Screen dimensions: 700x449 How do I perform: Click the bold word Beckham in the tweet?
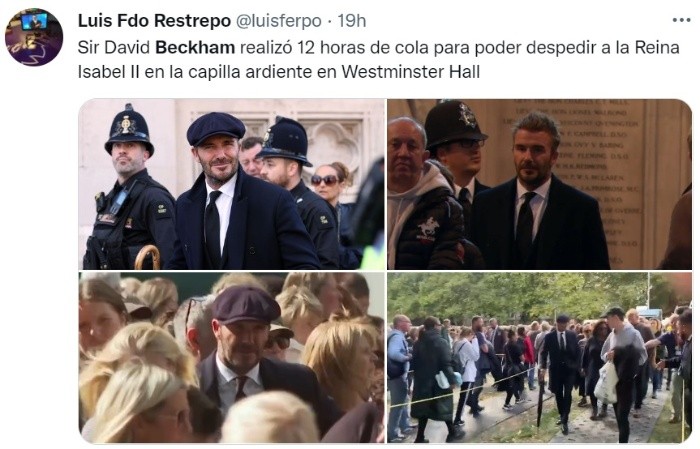click(x=195, y=47)
